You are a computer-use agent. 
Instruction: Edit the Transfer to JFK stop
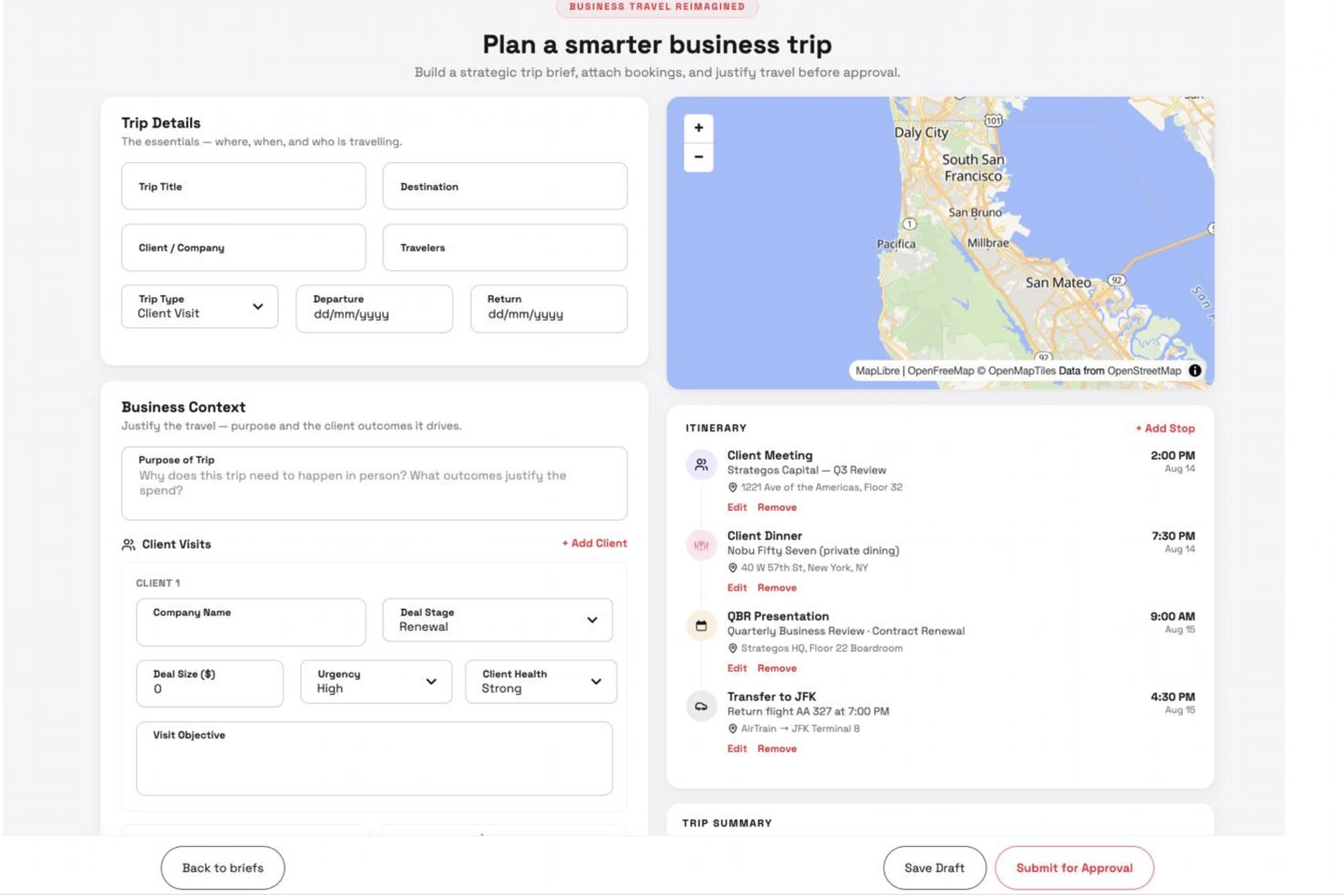[737, 748]
